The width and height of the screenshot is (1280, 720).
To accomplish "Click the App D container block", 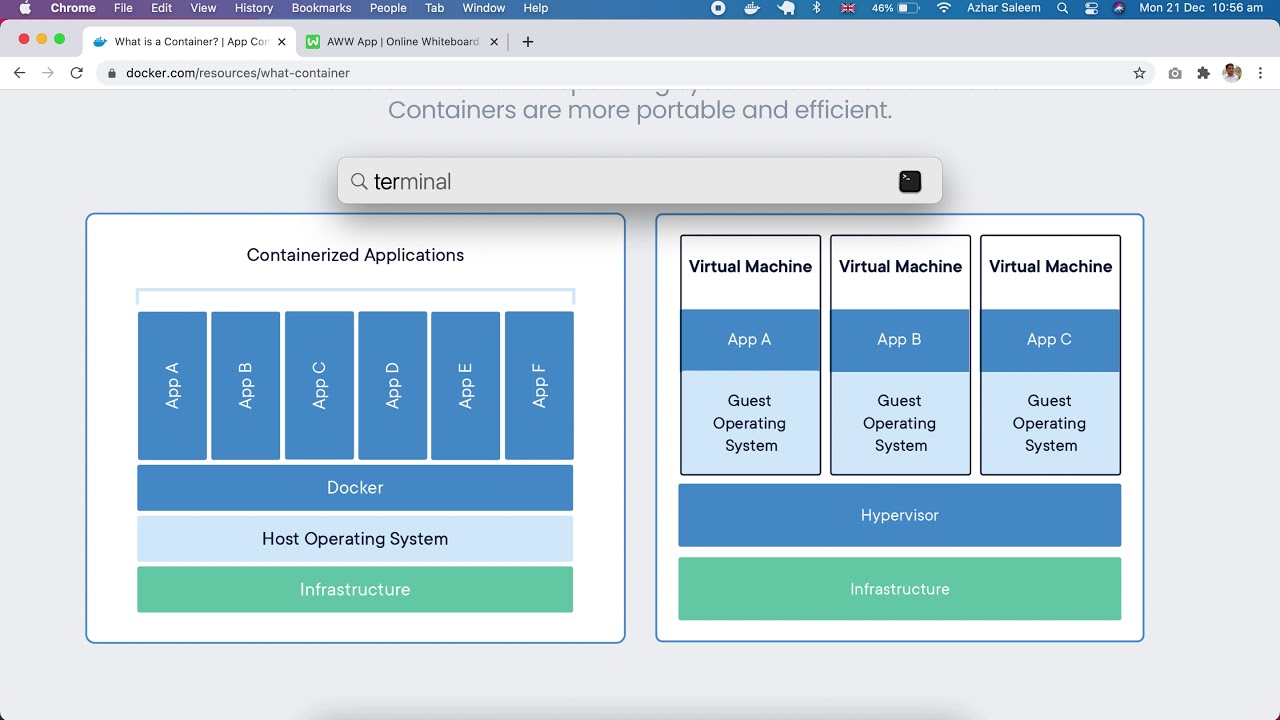I will click(392, 385).
